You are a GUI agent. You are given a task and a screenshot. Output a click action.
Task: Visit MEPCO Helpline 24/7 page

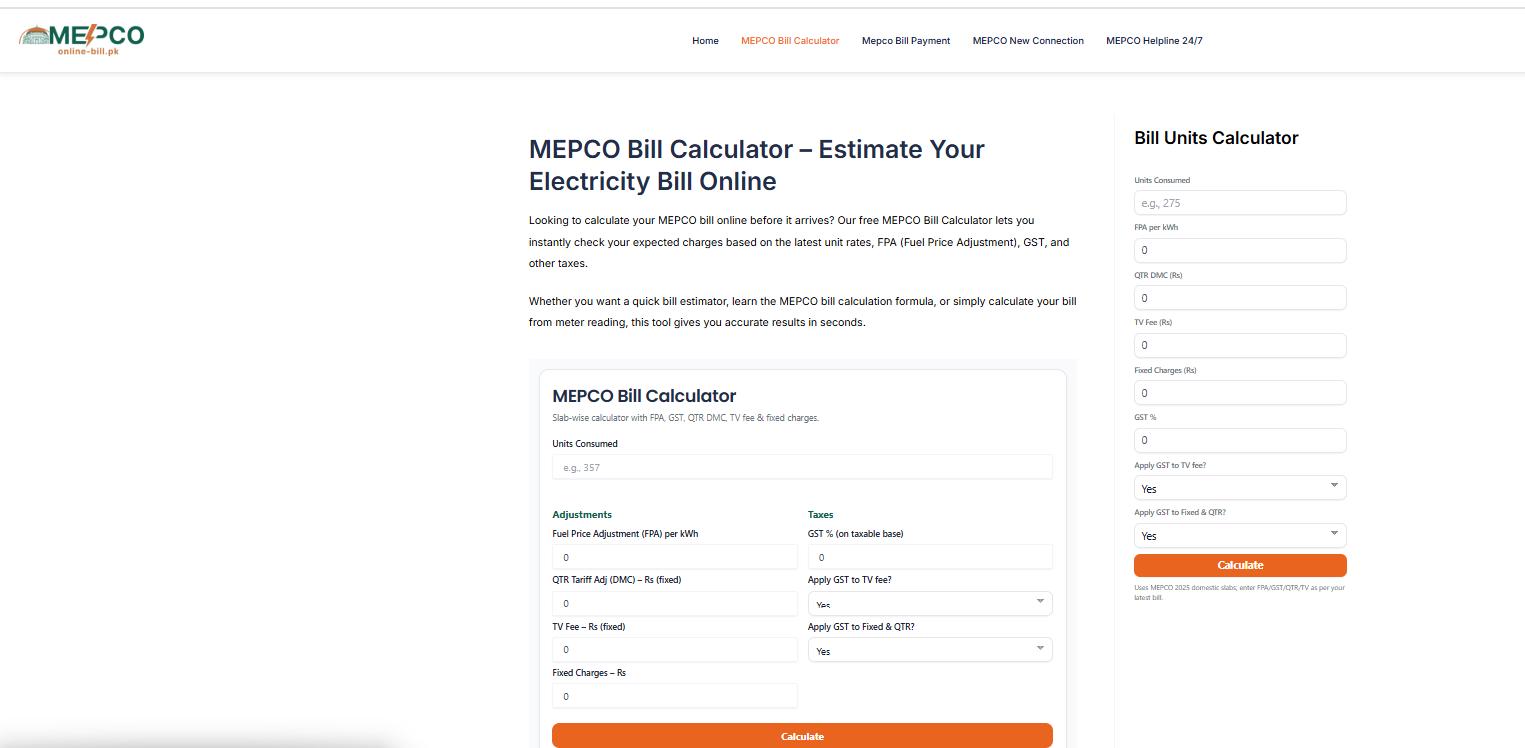1154,41
